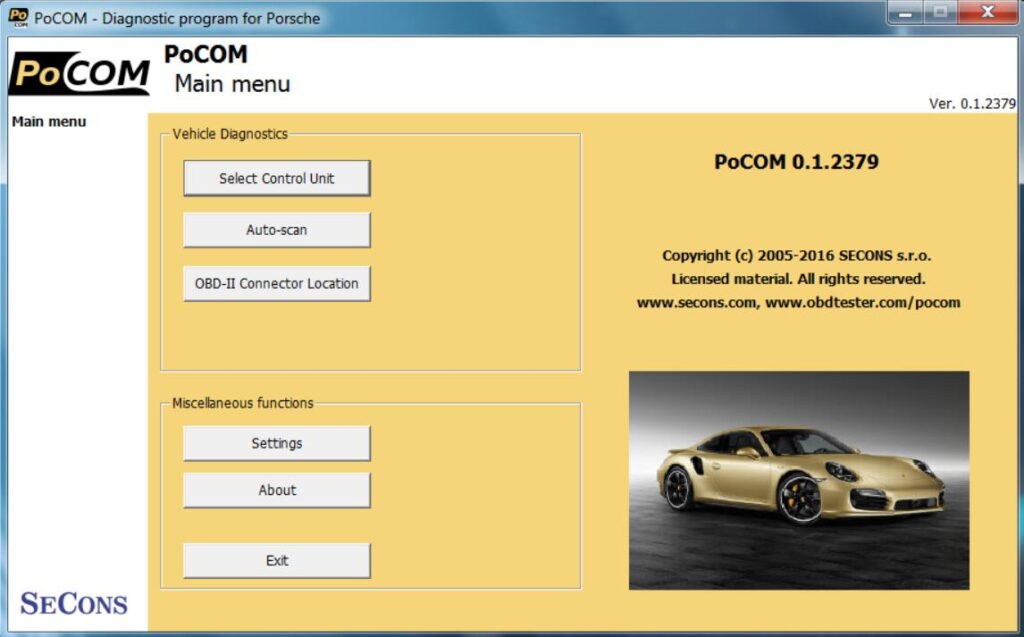This screenshot has height=637, width=1024.
Task: Start an Auto-scan
Action: pyautogui.click(x=276, y=230)
